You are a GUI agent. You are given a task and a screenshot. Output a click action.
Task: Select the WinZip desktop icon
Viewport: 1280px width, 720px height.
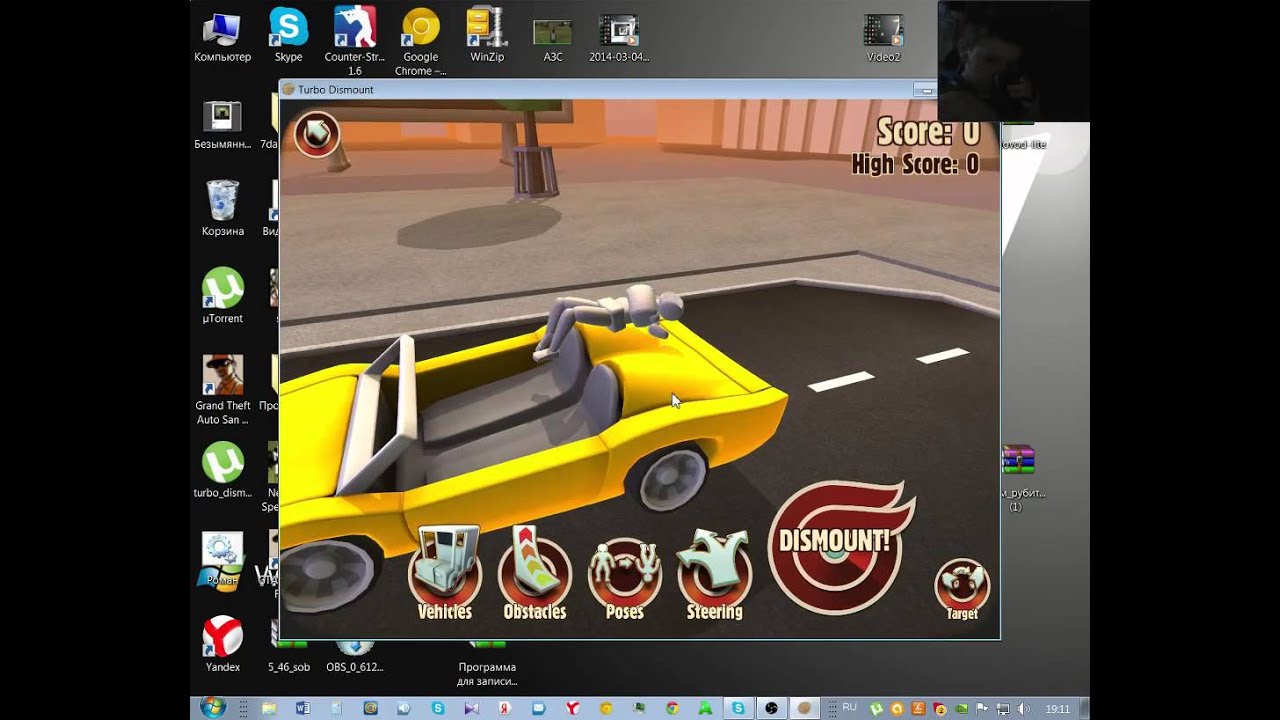pyautogui.click(x=487, y=36)
